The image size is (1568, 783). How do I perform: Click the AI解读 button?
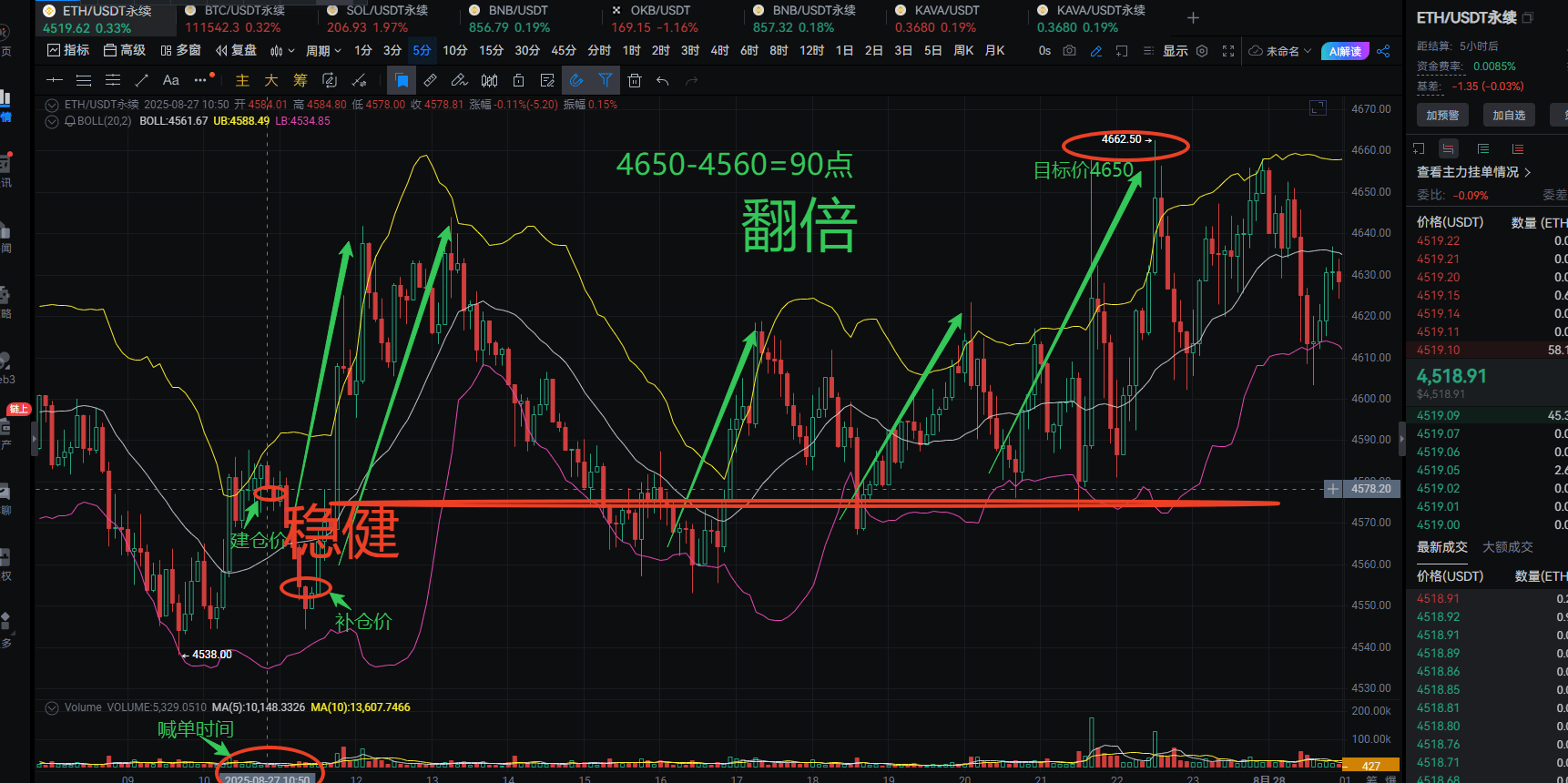[1345, 51]
